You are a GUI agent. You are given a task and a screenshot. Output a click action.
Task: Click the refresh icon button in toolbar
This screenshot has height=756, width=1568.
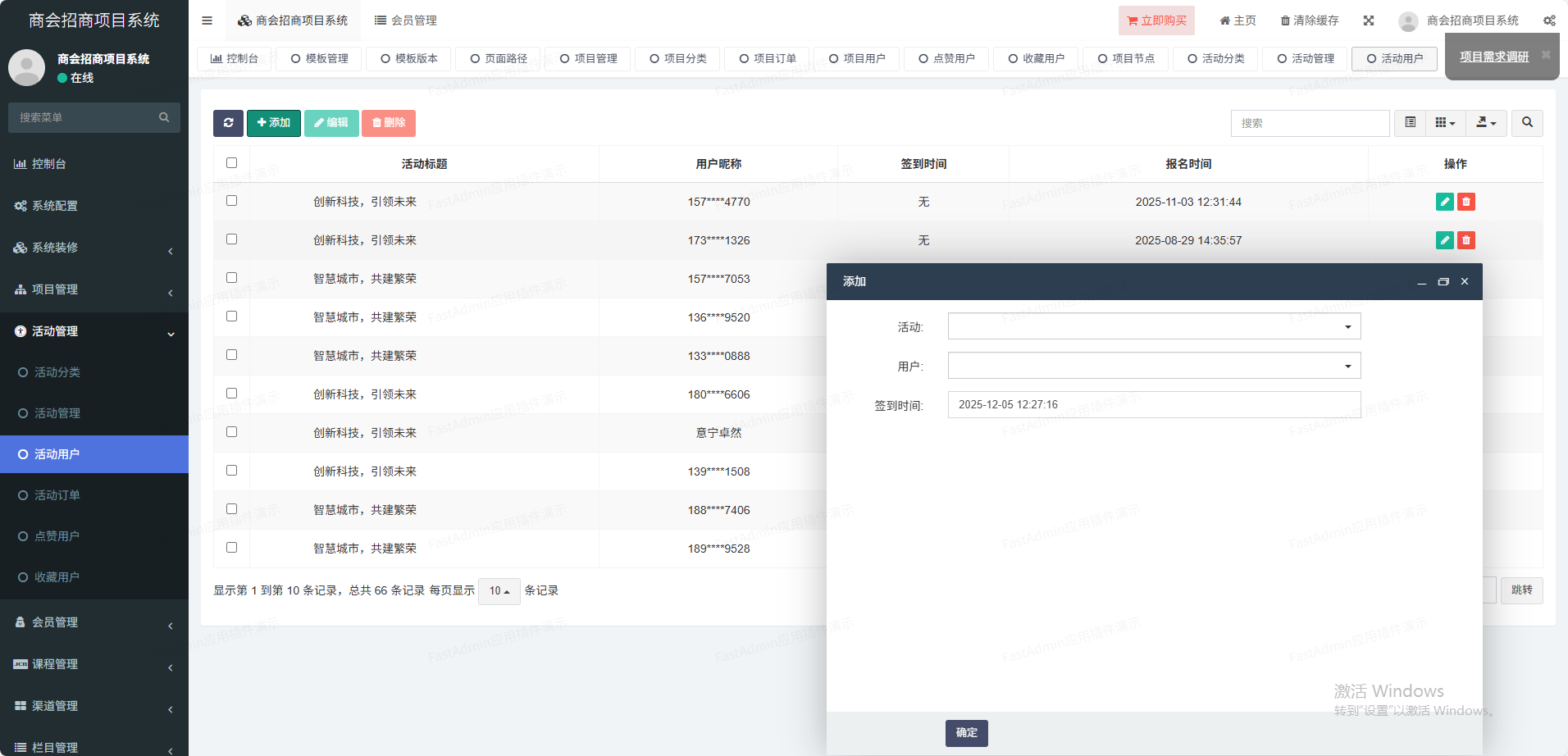click(228, 123)
